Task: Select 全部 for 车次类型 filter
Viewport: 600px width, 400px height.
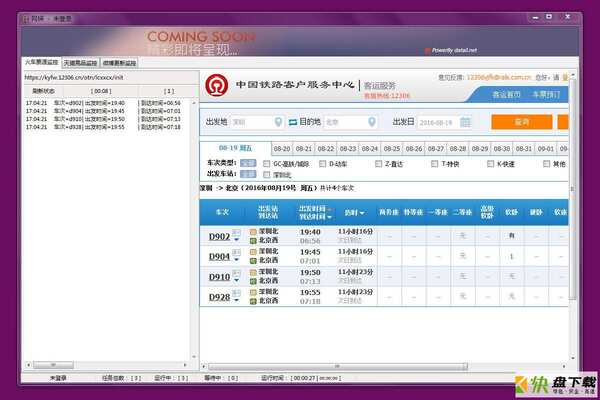Action: [248, 163]
